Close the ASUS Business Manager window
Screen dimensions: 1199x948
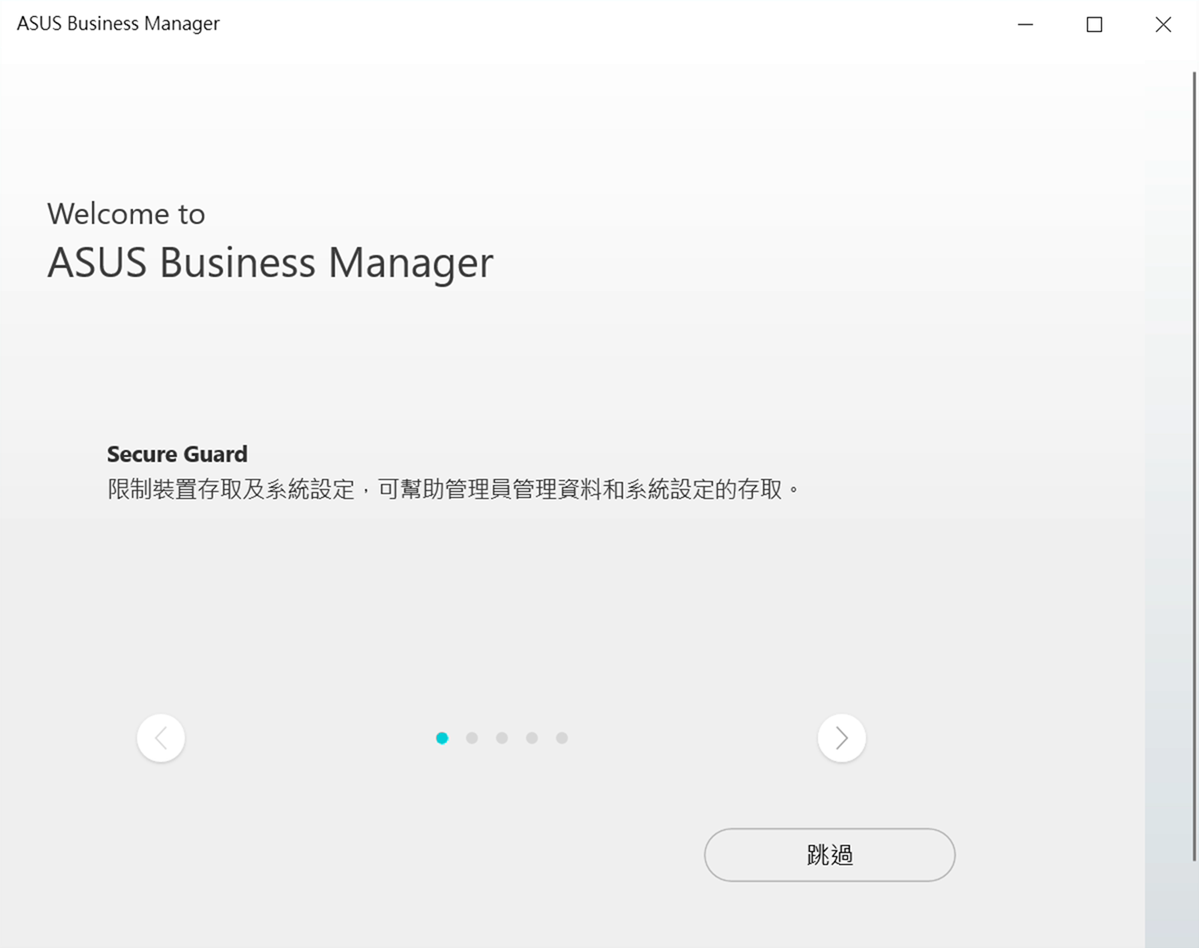[1163, 24]
